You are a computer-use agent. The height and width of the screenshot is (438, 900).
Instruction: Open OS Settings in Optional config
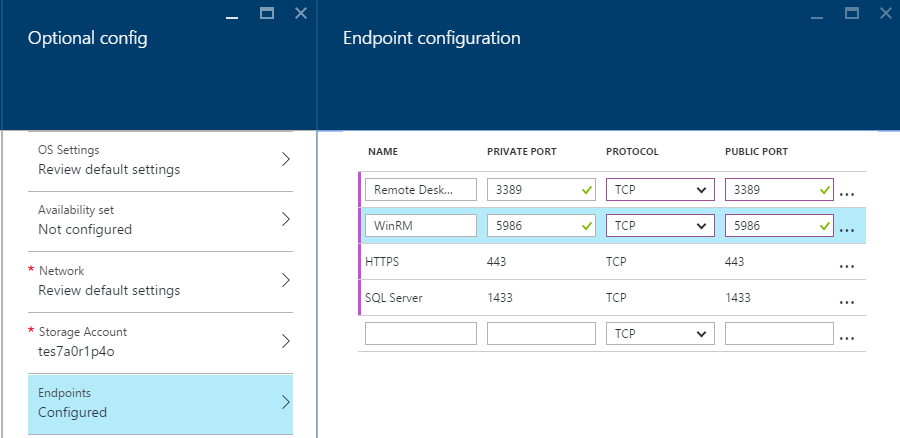(x=160, y=160)
